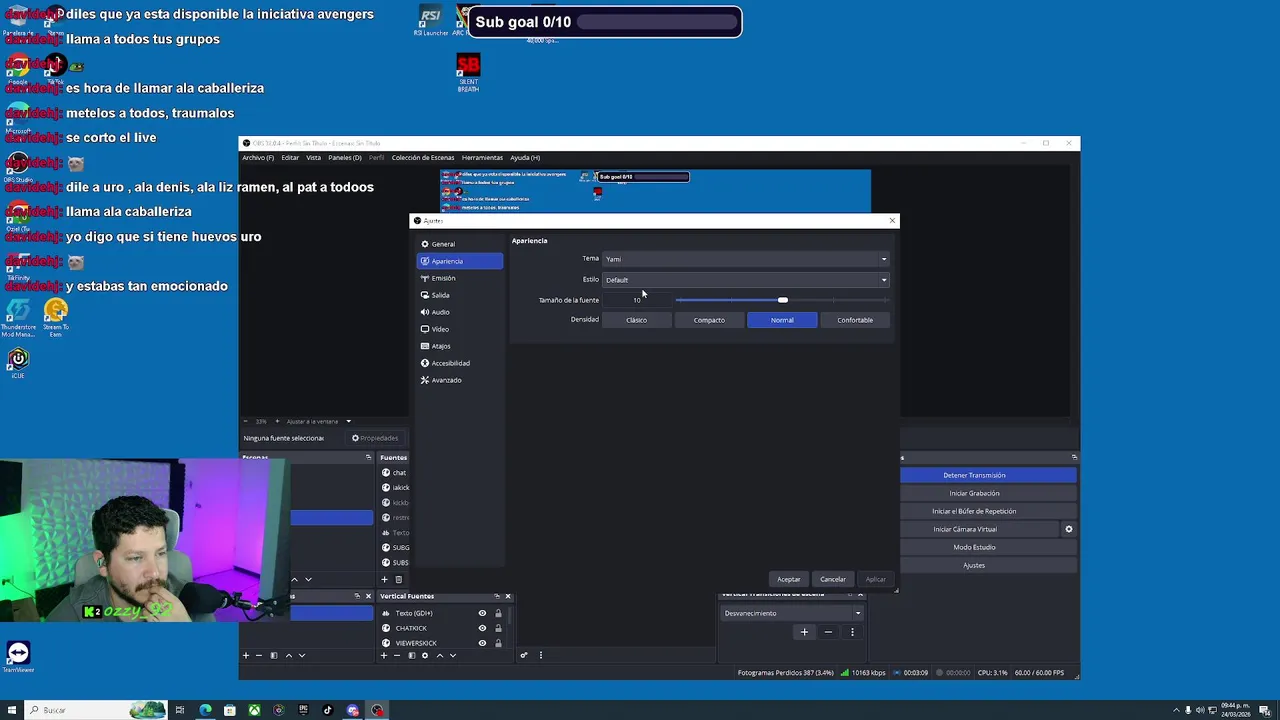The width and height of the screenshot is (1280, 720).
Task: Open RSI Launcher desktop shortcut
Action: [430, 21]
